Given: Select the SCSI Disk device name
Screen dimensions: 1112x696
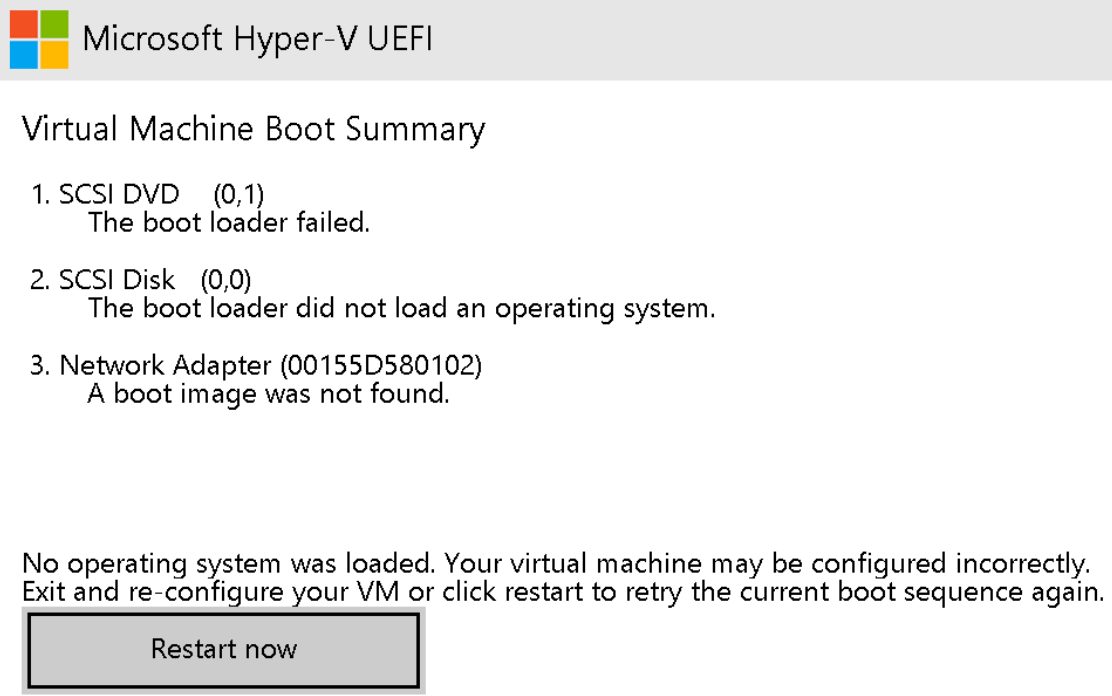Looking at the screenshot, I should click(x=117, y=280).
